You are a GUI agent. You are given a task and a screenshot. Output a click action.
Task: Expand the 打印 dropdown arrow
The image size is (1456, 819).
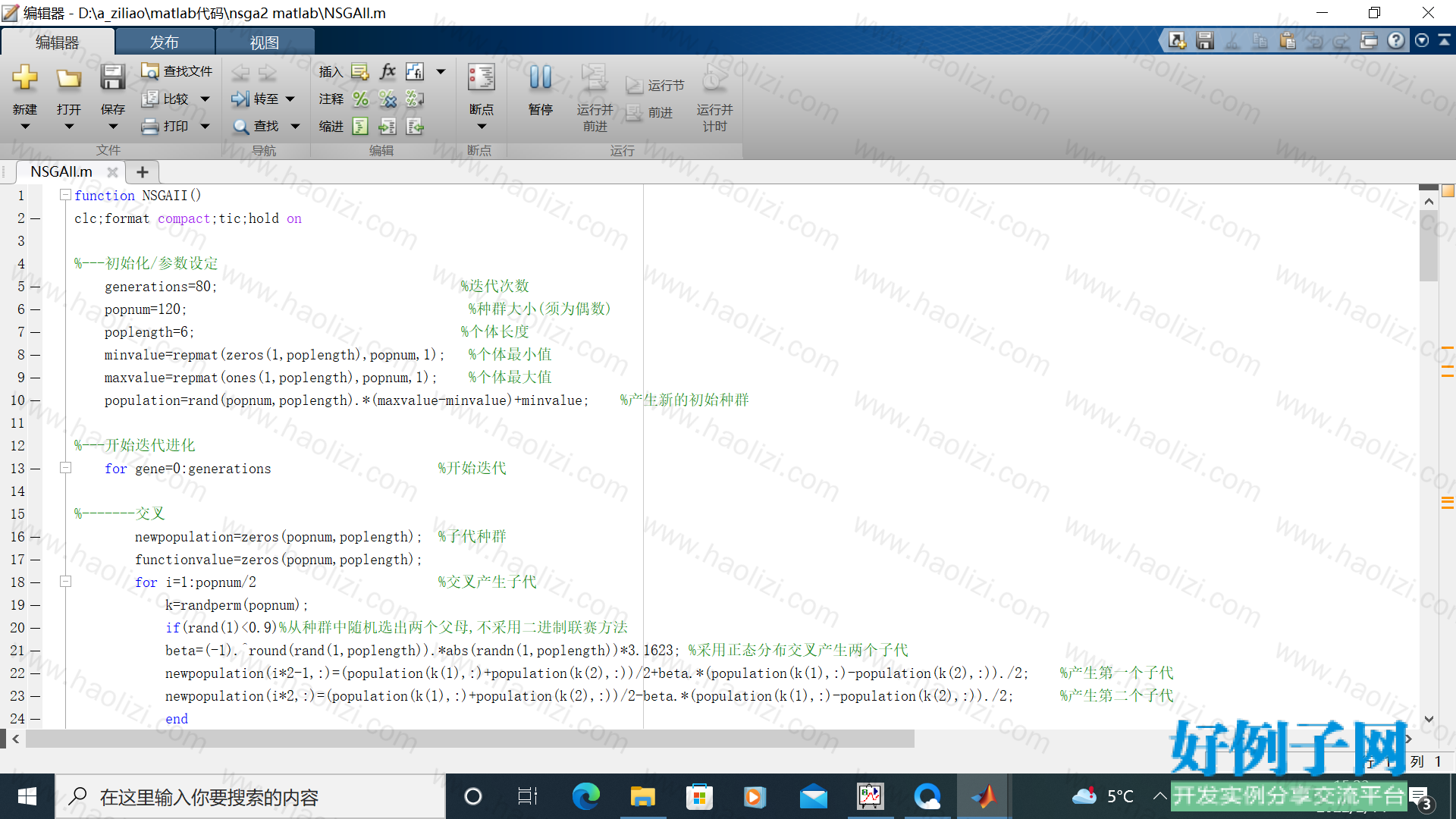[x=205, y=127]
